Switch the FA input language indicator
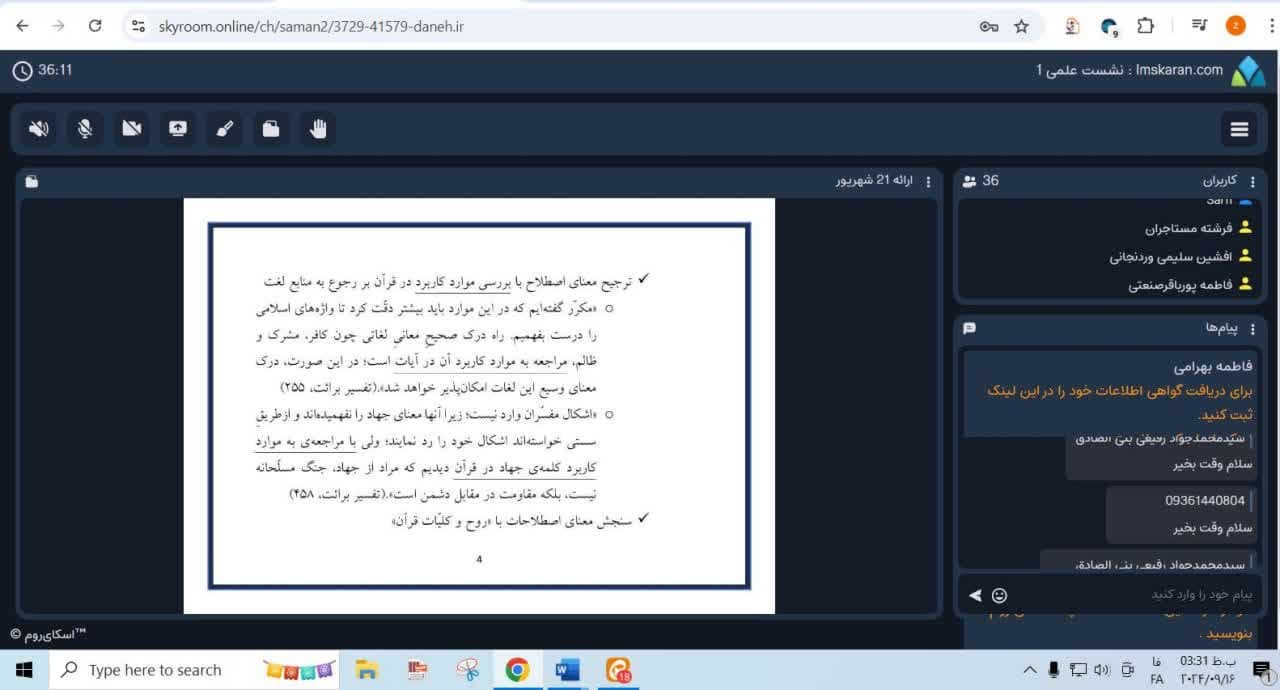The image size is (1280, 690). pos(1157,670)
